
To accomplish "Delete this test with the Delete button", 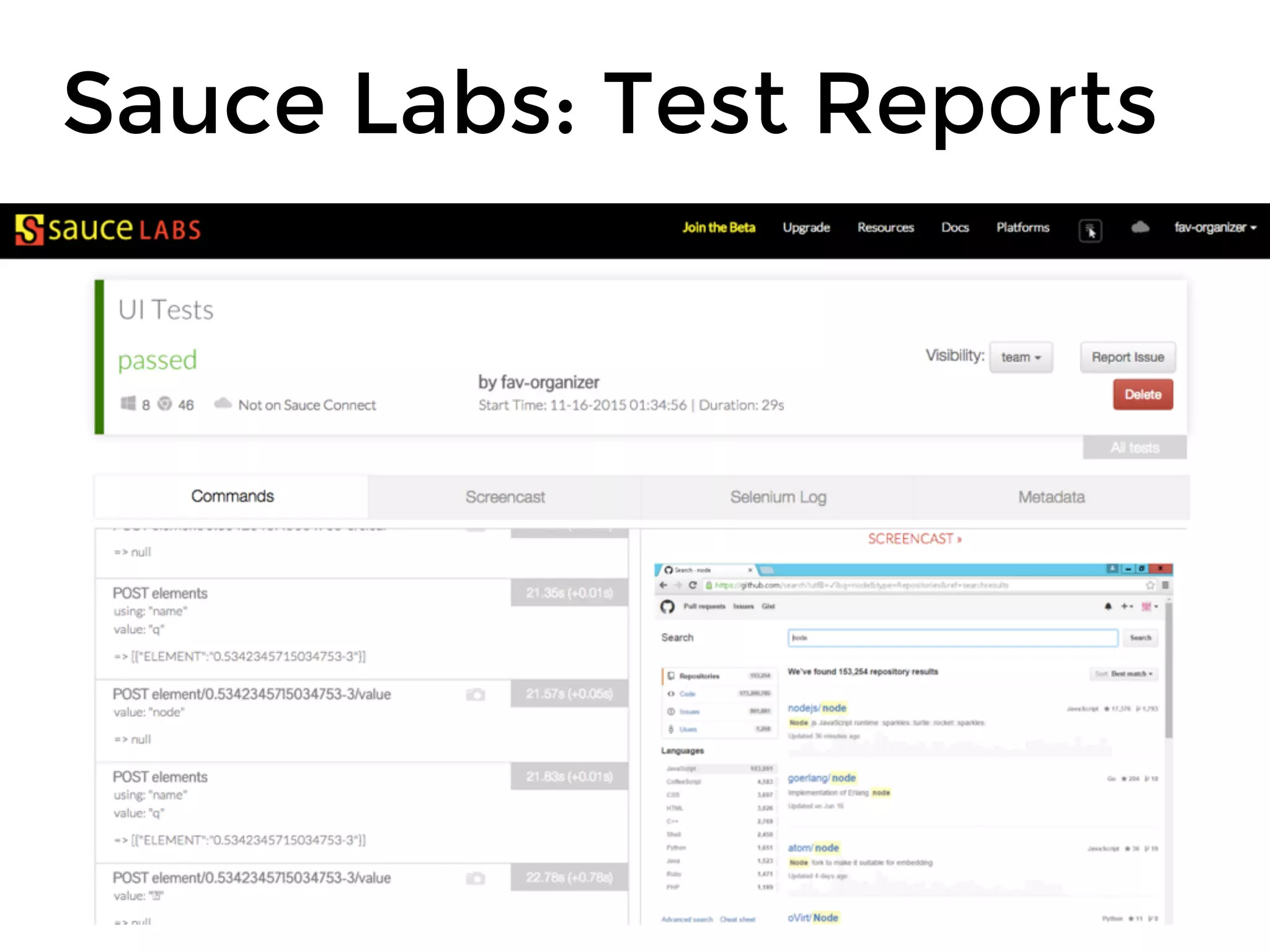I will click(x=1143, y=394).
